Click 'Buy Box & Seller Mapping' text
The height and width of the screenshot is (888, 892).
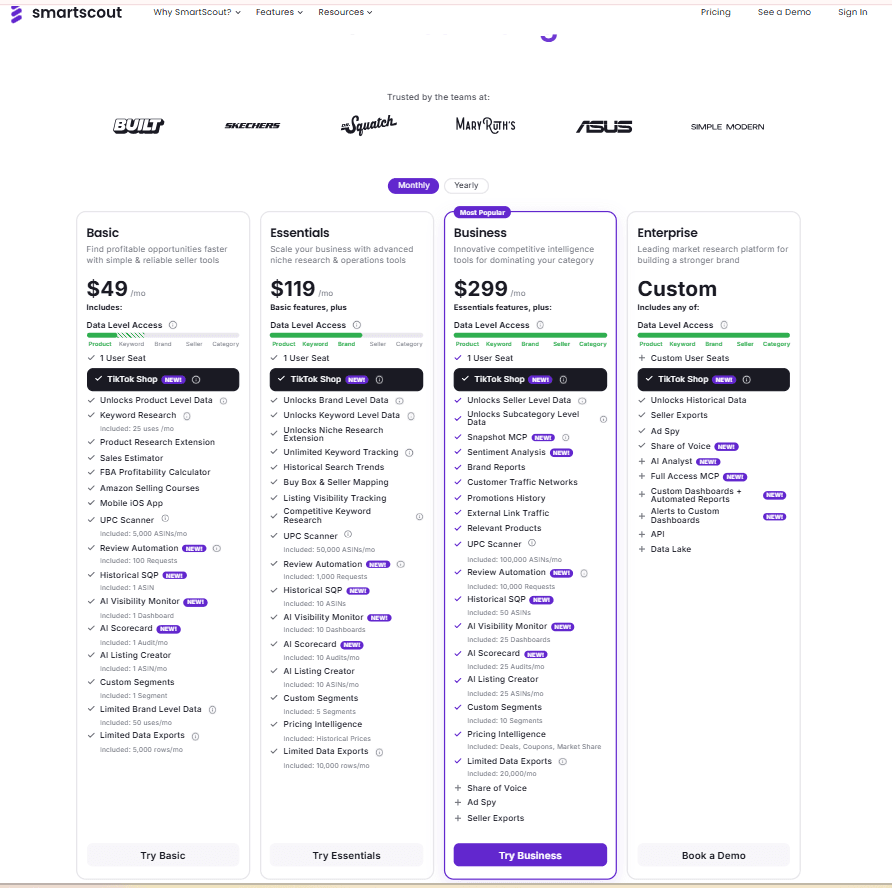click(336, 482)
